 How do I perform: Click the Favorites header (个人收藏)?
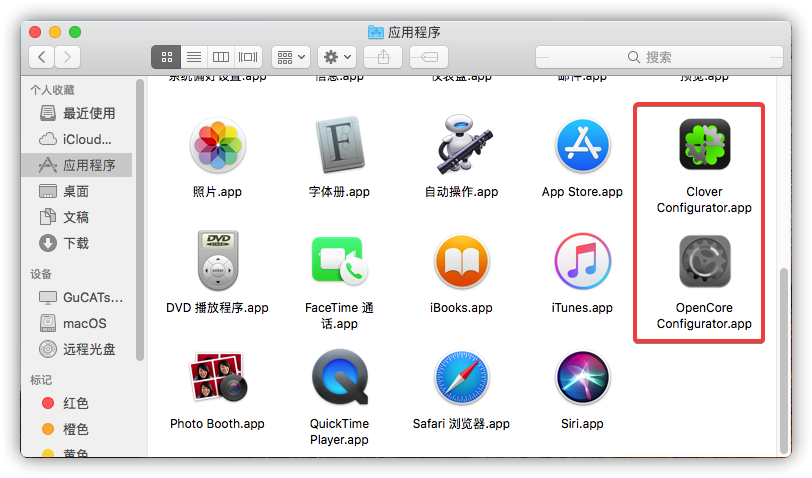click(x=52, y=90)
